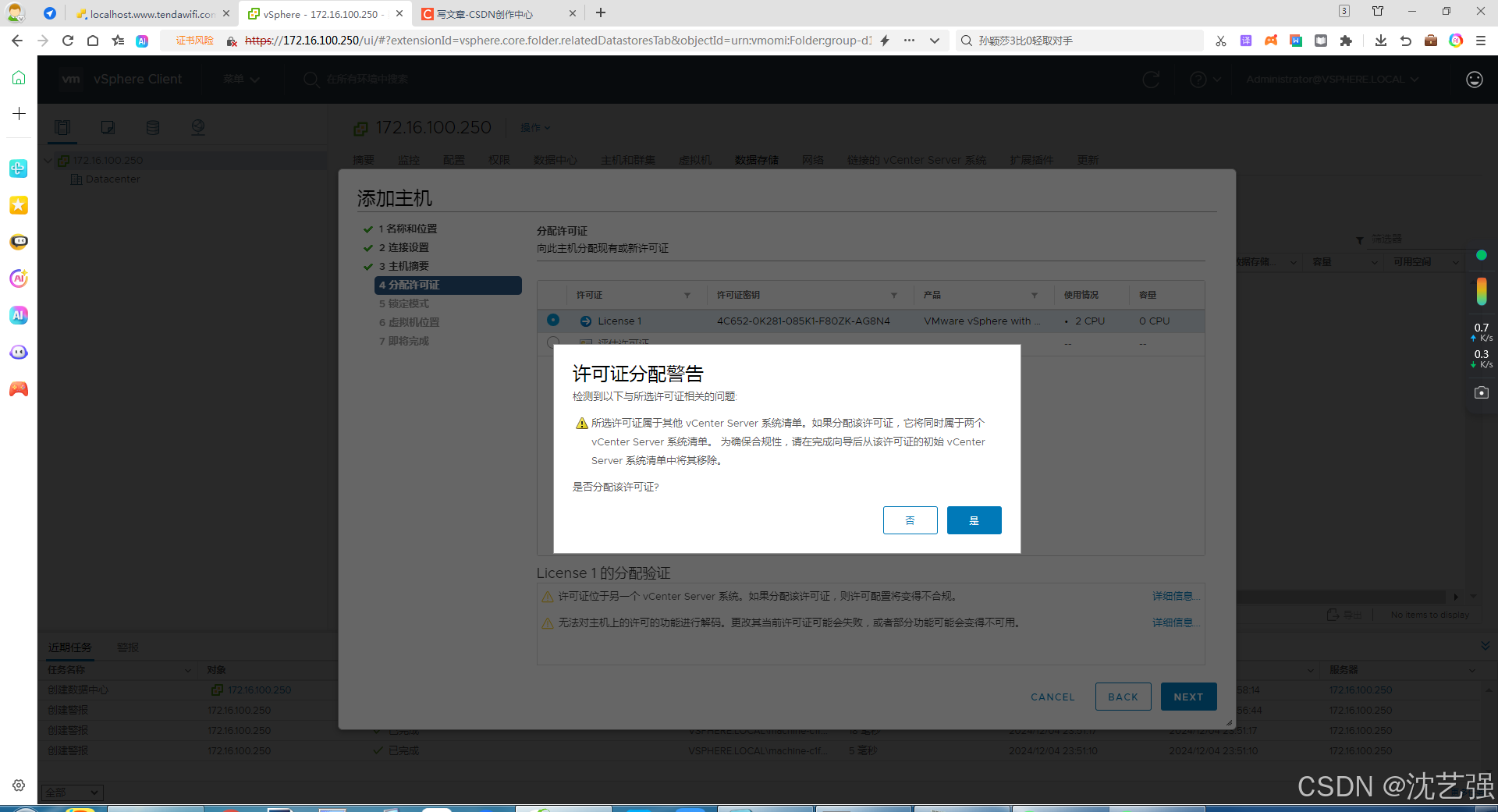Open Networking inventory view icon
The image size is (1498, 812).
(x=198, y=127)
